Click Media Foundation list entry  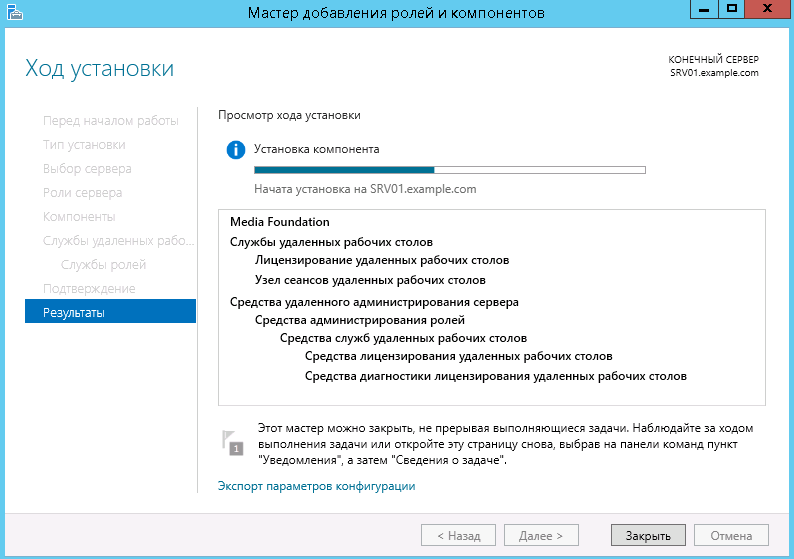[280, 222]
